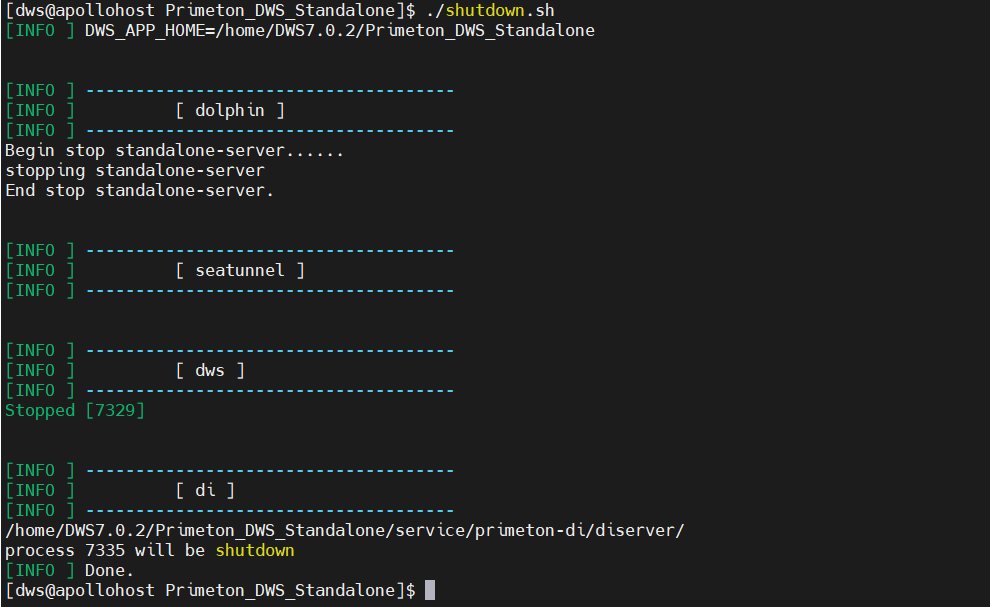Click the dashed line above seatunnel heading

[270, 251]
